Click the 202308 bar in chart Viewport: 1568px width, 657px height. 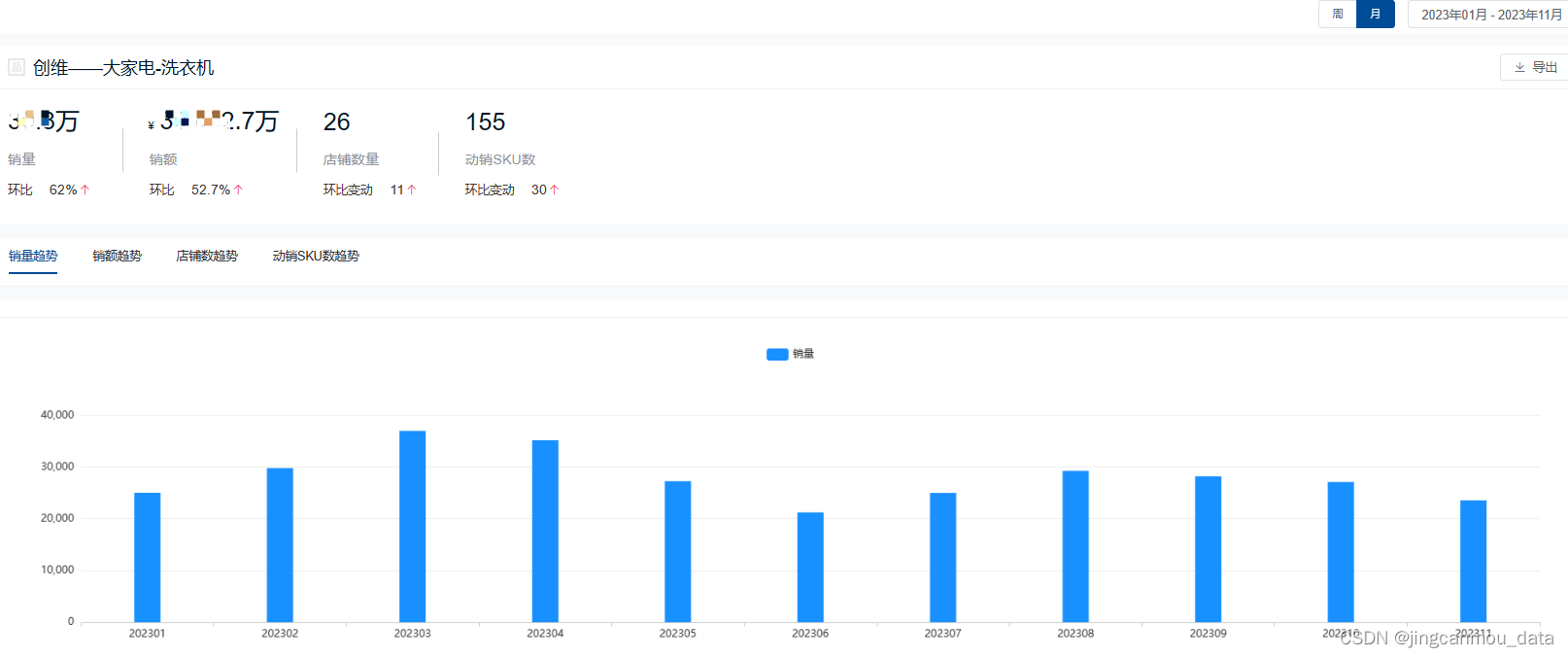click(x=1075, y=546)
